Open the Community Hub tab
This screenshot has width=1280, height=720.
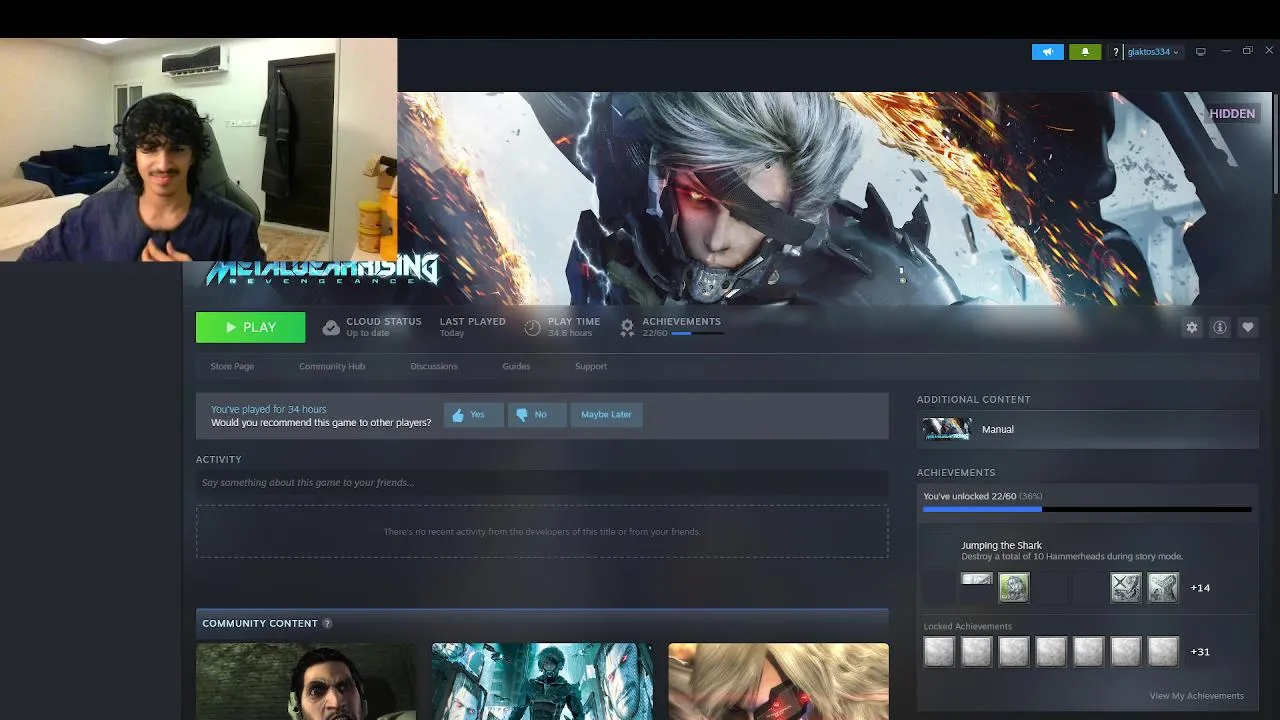pyautogui.click(x=332, y=366)
